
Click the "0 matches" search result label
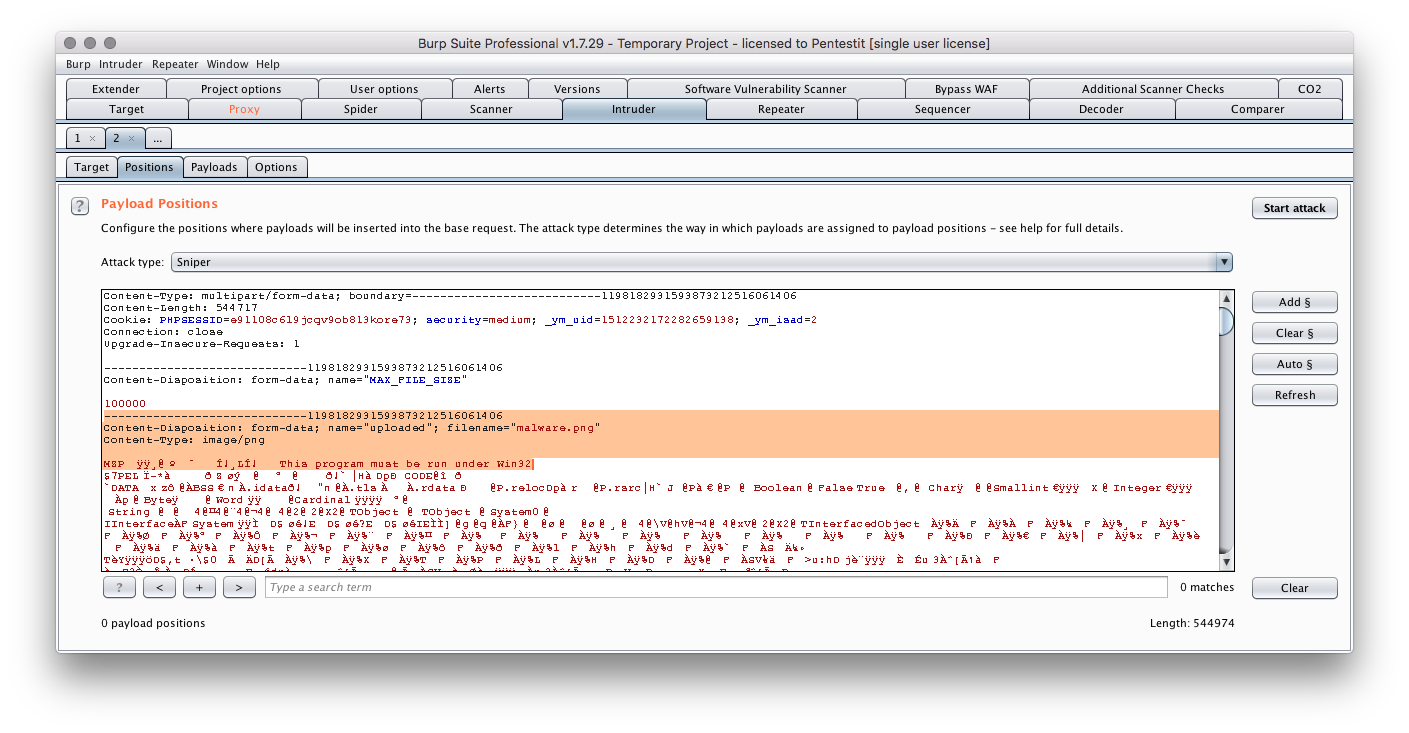[x=1207, y=588]
